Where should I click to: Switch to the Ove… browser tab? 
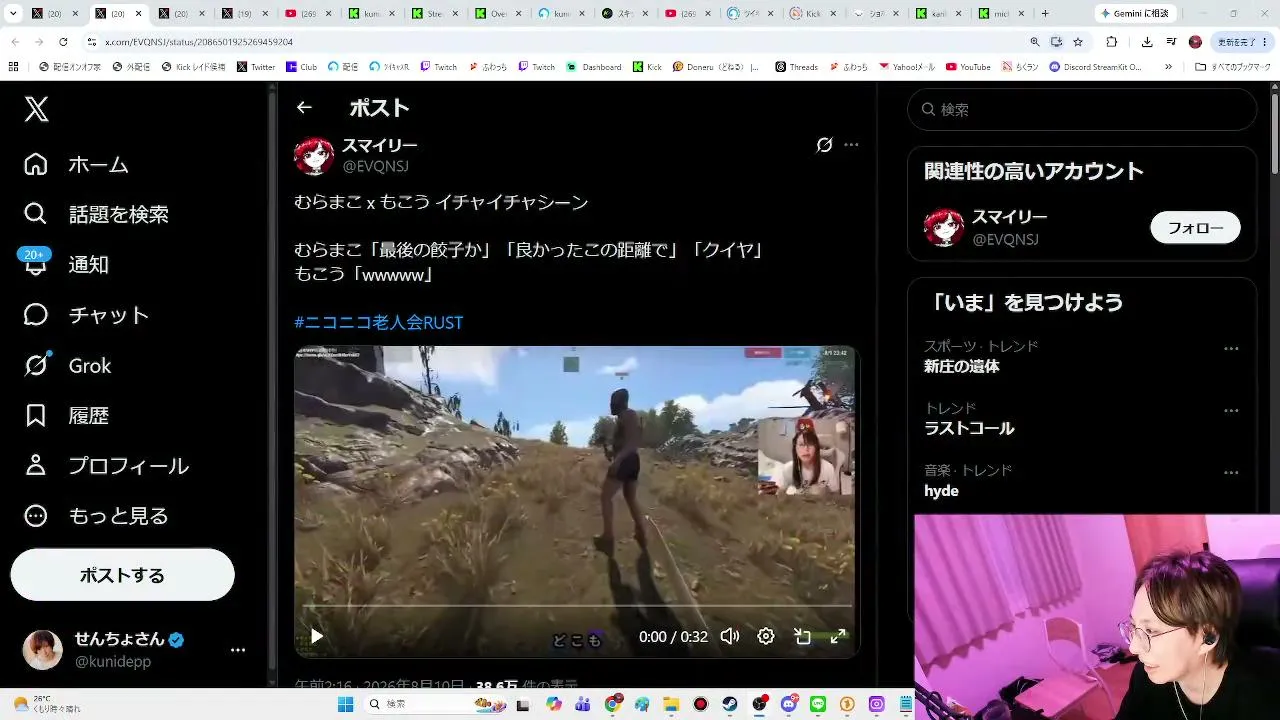tap(499, 14)
